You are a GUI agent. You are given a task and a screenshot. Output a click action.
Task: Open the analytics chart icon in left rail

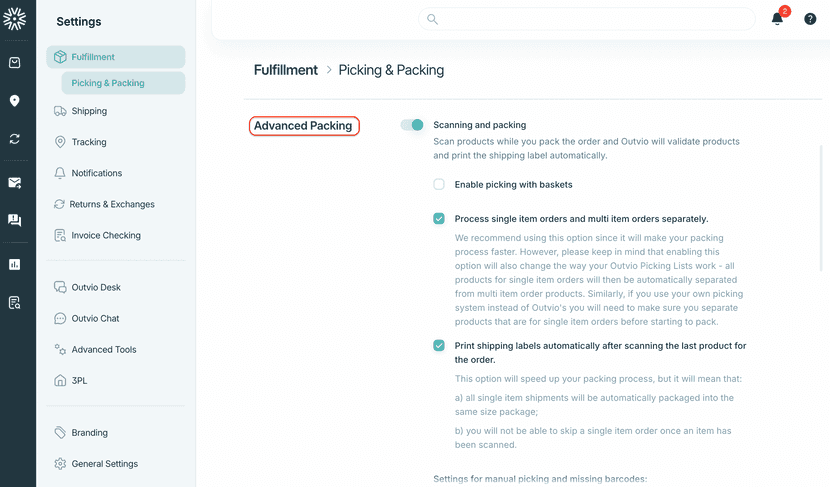coord(15,265)
